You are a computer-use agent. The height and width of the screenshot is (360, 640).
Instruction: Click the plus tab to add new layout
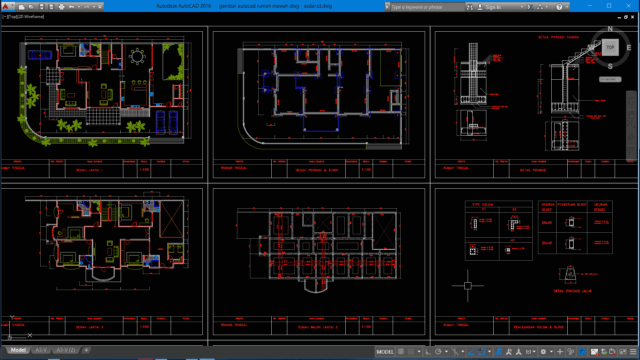[86, 350]
